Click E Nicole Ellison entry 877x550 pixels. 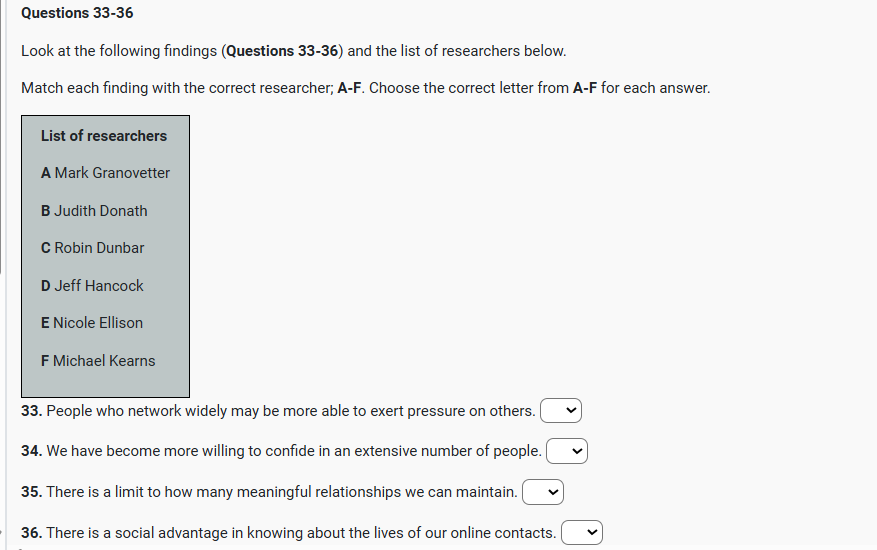tap(92, 323)
